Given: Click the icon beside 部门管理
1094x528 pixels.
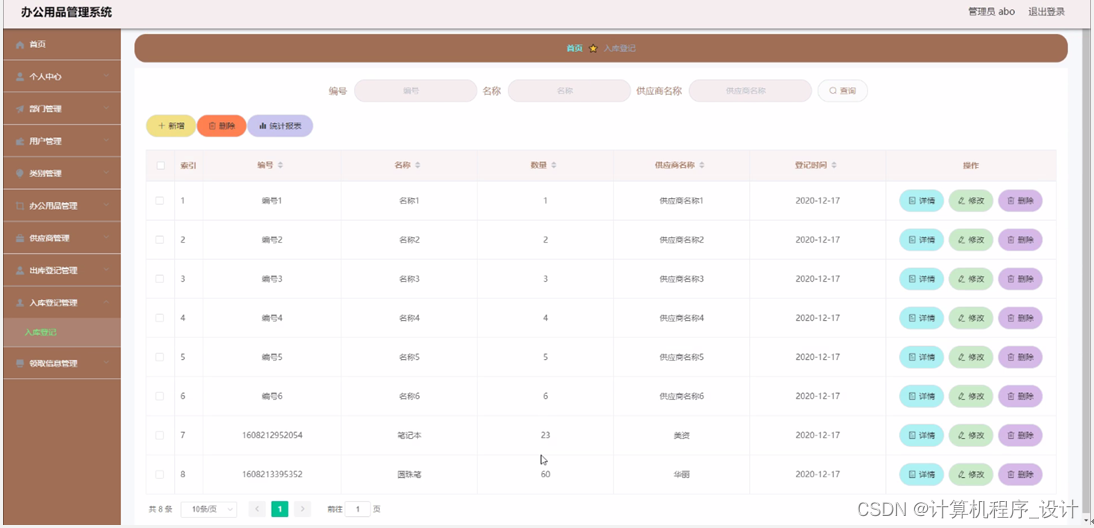Looking at the screenshot, I should (x=20, y=109).
